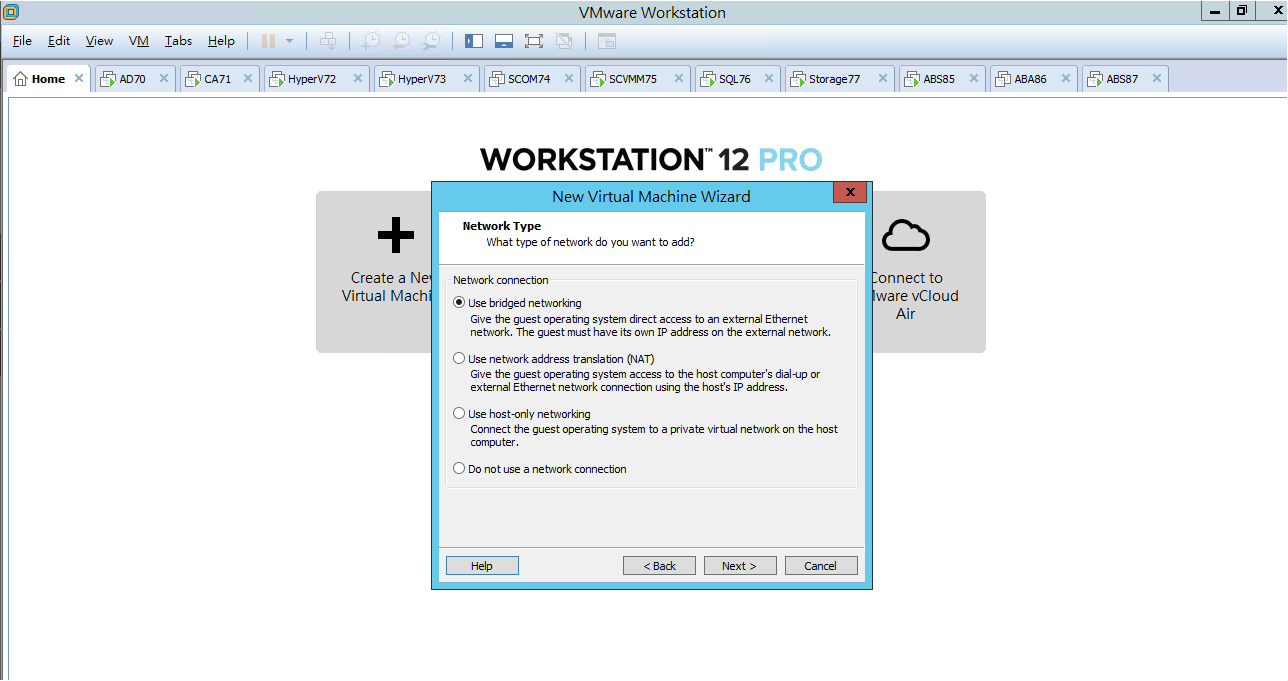The width and height of the screenshot is (1288, 681).
Task: Click the Next > button
Action: pyautogui.click(x=739, y=566)
